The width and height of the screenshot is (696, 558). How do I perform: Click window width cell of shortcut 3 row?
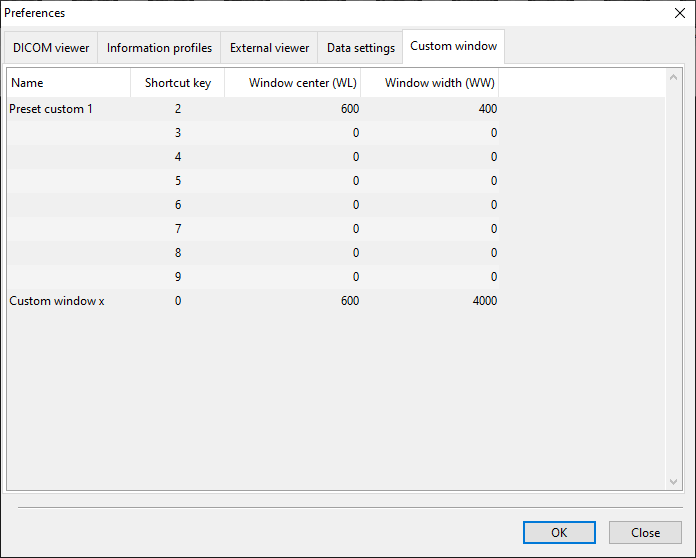point(430,133)
